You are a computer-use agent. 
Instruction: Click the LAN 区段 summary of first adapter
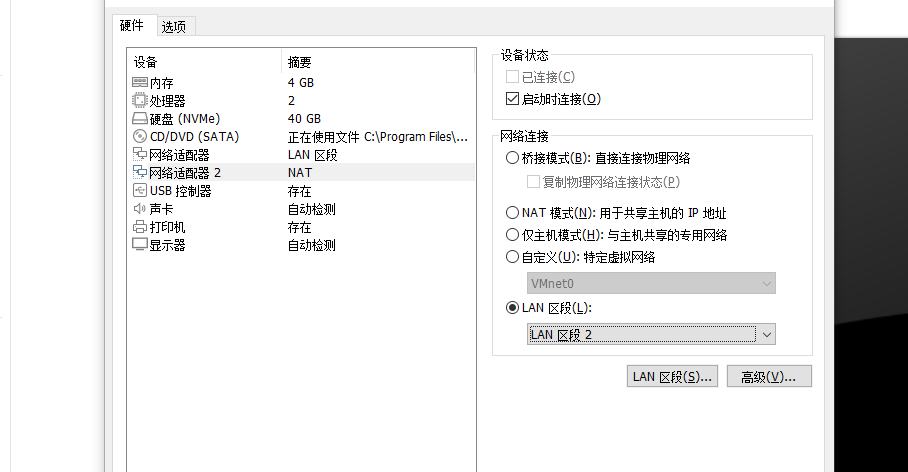tap(312, 155)
